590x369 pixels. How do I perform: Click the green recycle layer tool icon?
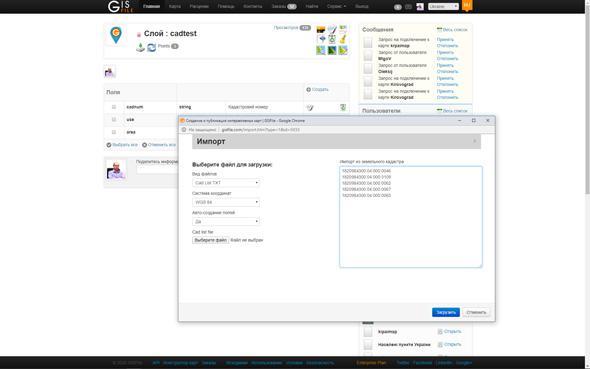coord(332,39)
